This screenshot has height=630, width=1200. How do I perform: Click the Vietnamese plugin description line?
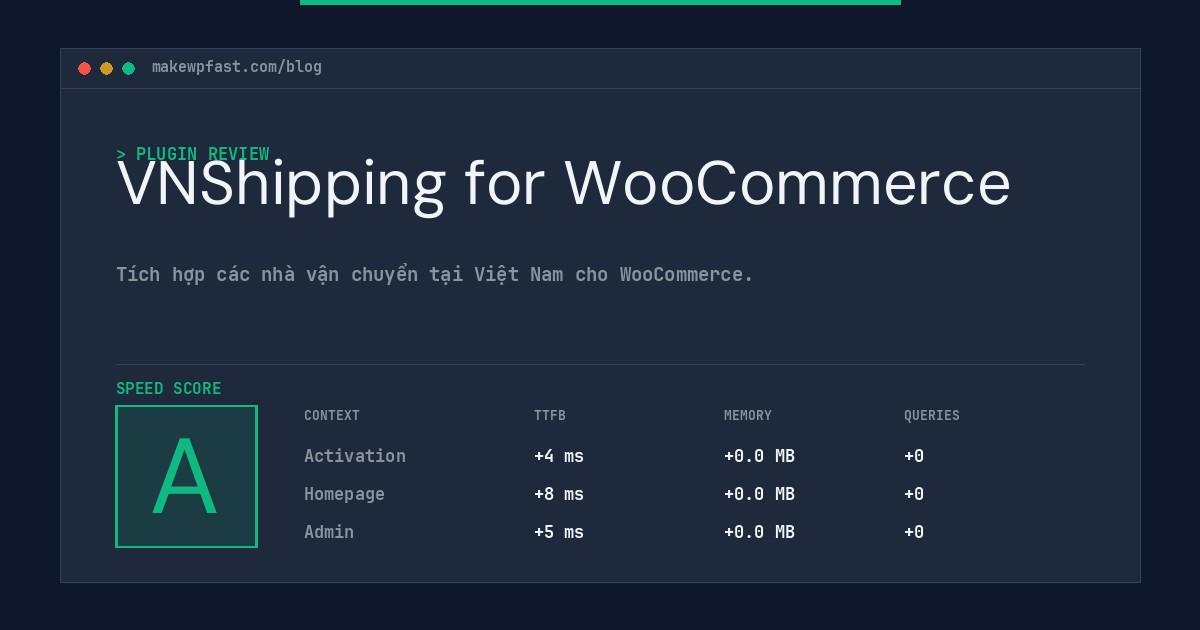(435, 274)
